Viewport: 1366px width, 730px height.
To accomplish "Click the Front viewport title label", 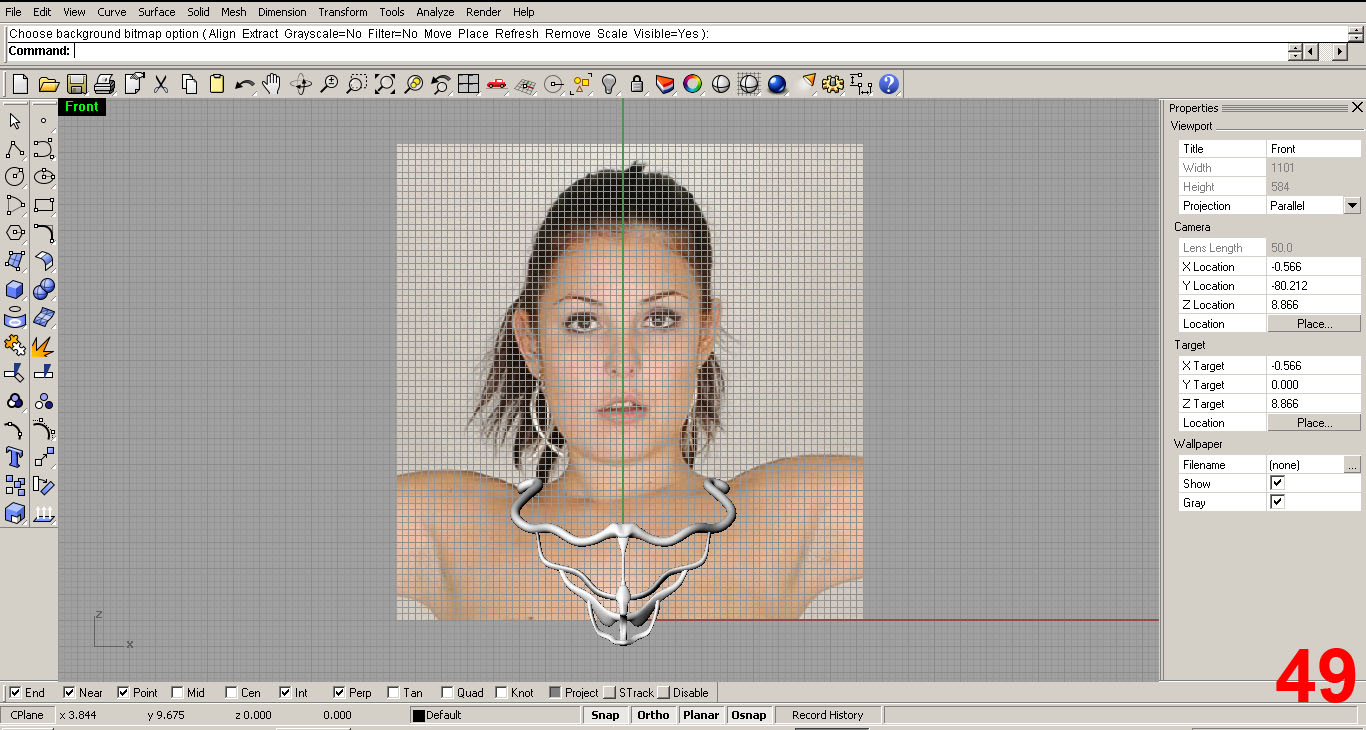I will [82, 107].
